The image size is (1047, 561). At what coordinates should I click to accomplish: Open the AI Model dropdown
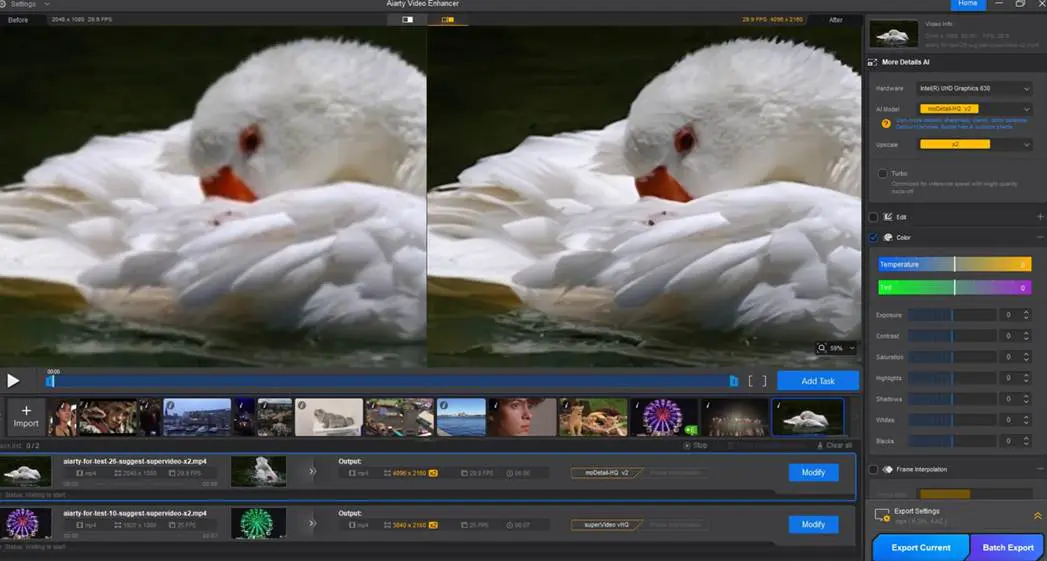[x=975, y=108]
